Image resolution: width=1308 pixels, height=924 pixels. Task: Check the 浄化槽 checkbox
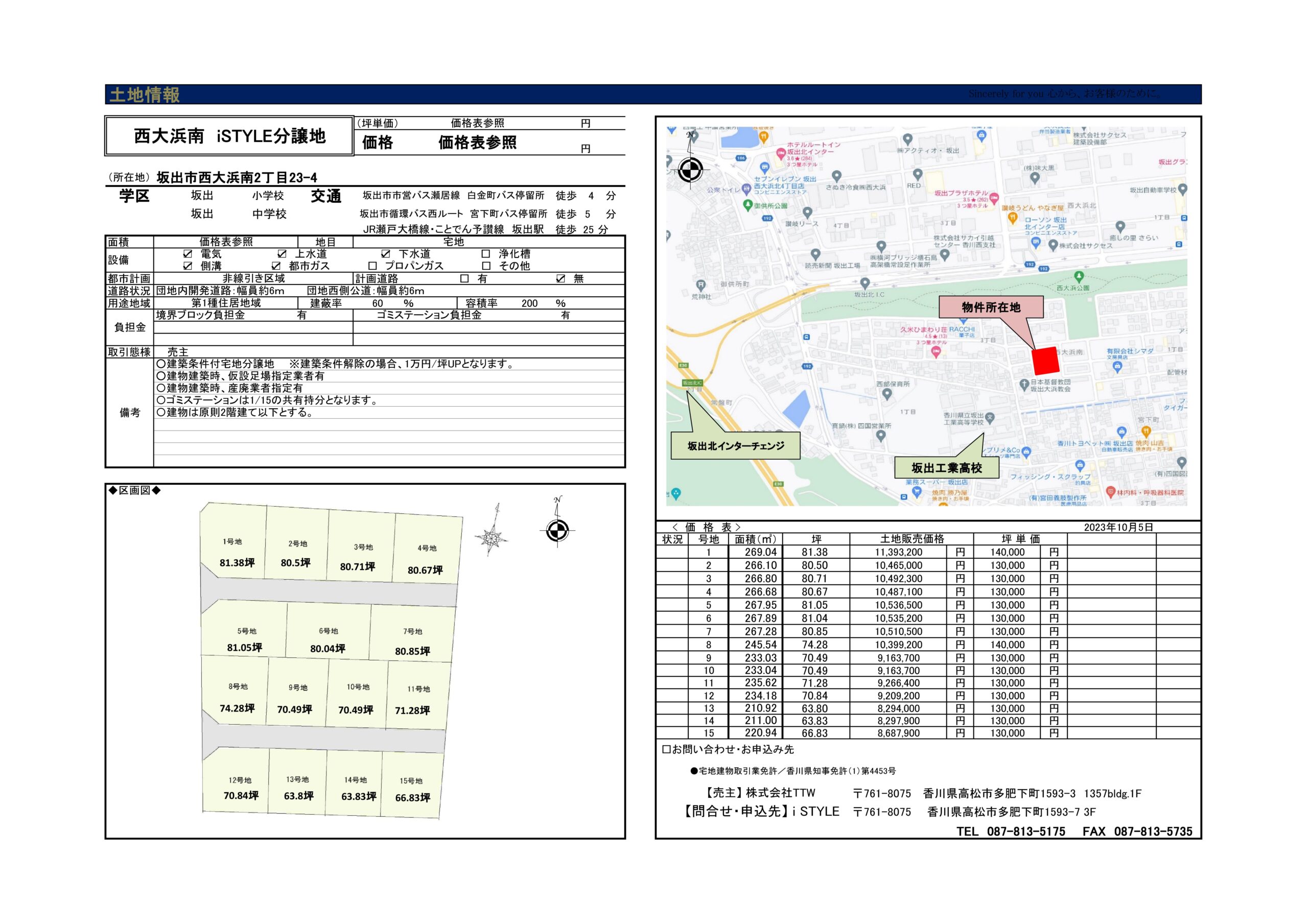tap(486, 254)
